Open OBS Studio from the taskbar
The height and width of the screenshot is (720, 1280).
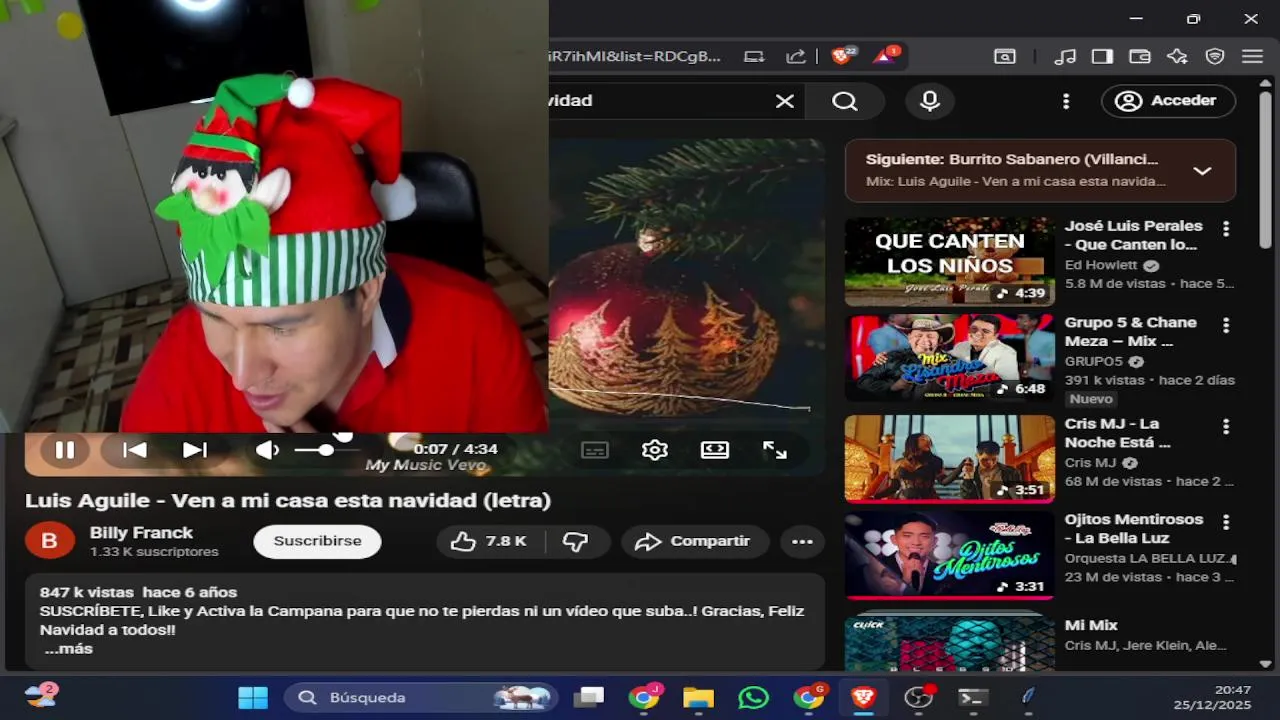click(x=918, y=697)
